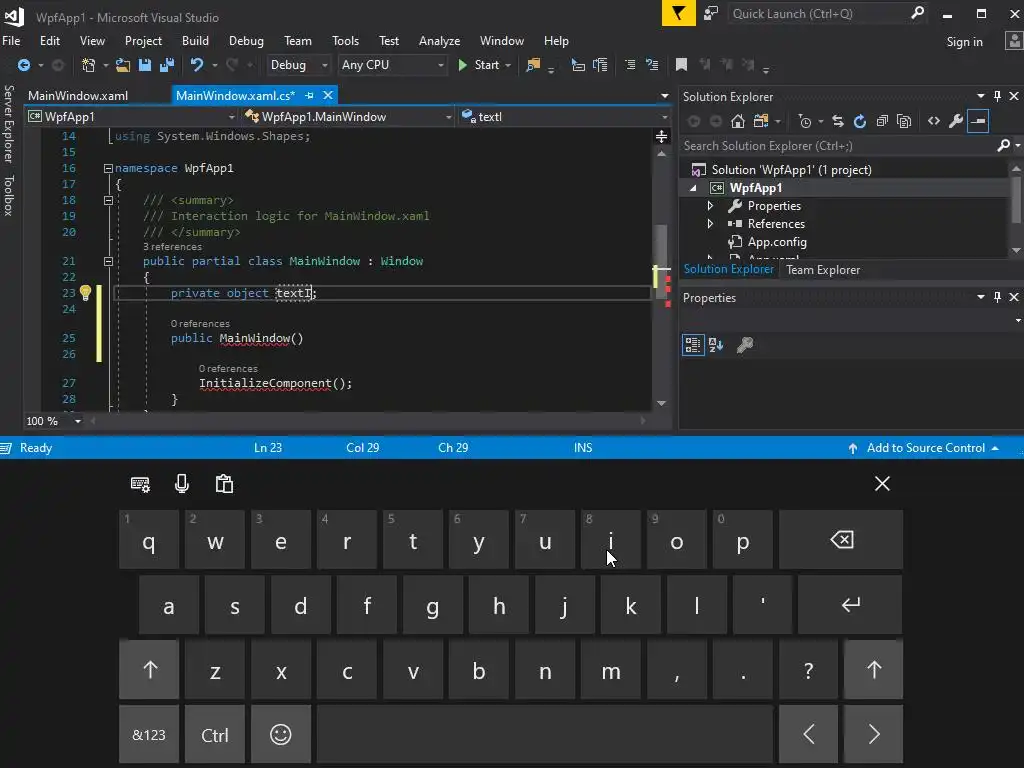This screenshot has width=1024, height=768.
Task: Toggle Preview Selected Items button
Action: (978, 121)
